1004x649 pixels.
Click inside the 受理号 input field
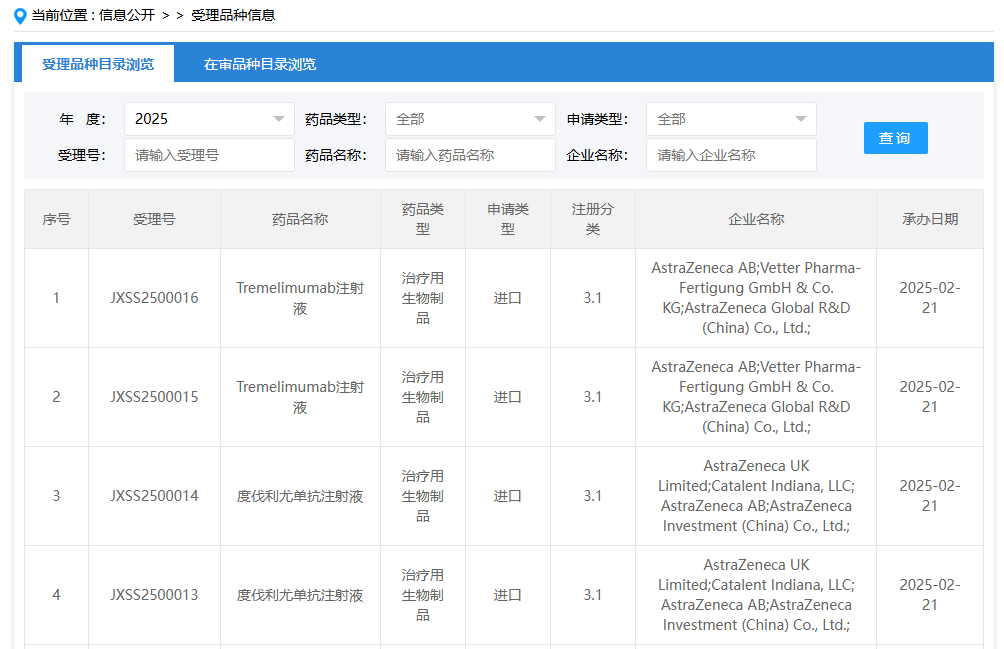[x=208, y=156]
